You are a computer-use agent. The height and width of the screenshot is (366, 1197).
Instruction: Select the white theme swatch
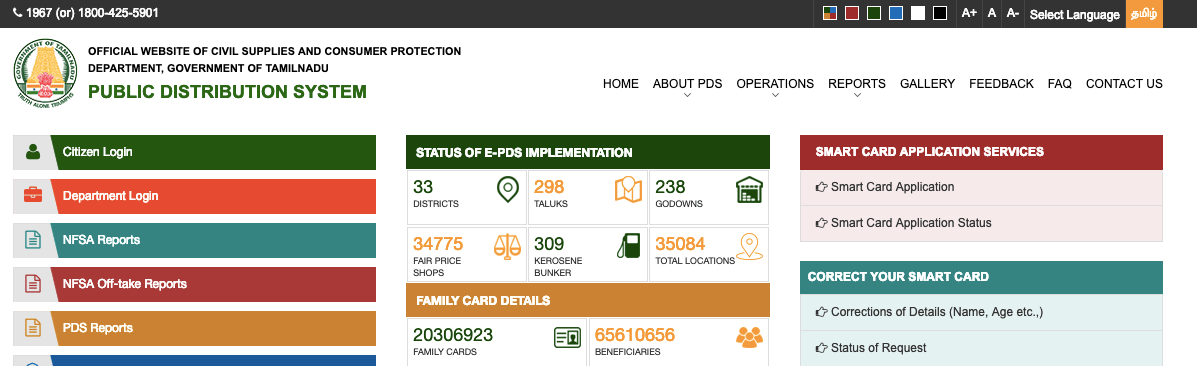click(918, 13)
